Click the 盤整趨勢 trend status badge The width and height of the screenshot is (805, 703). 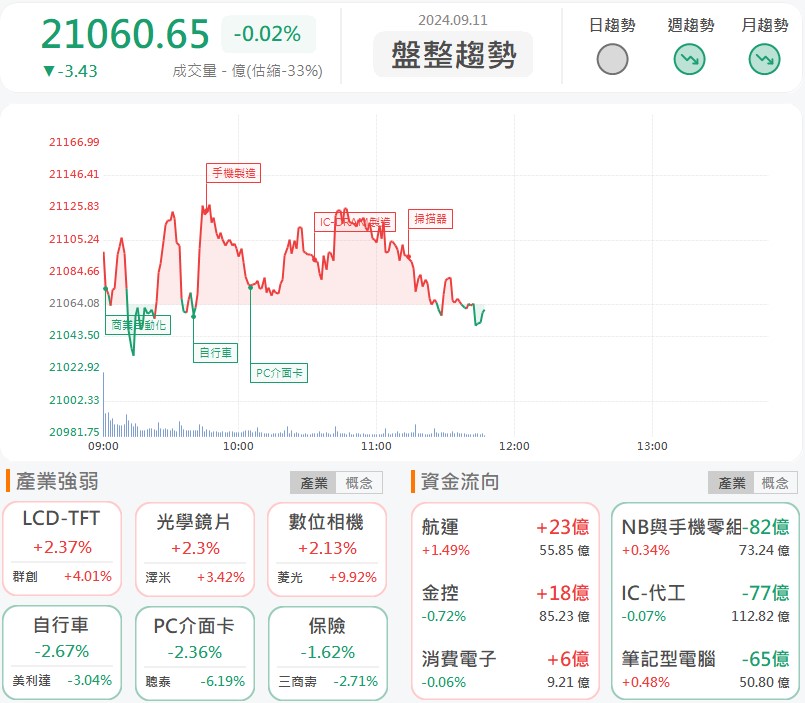[x=453, y=54]
